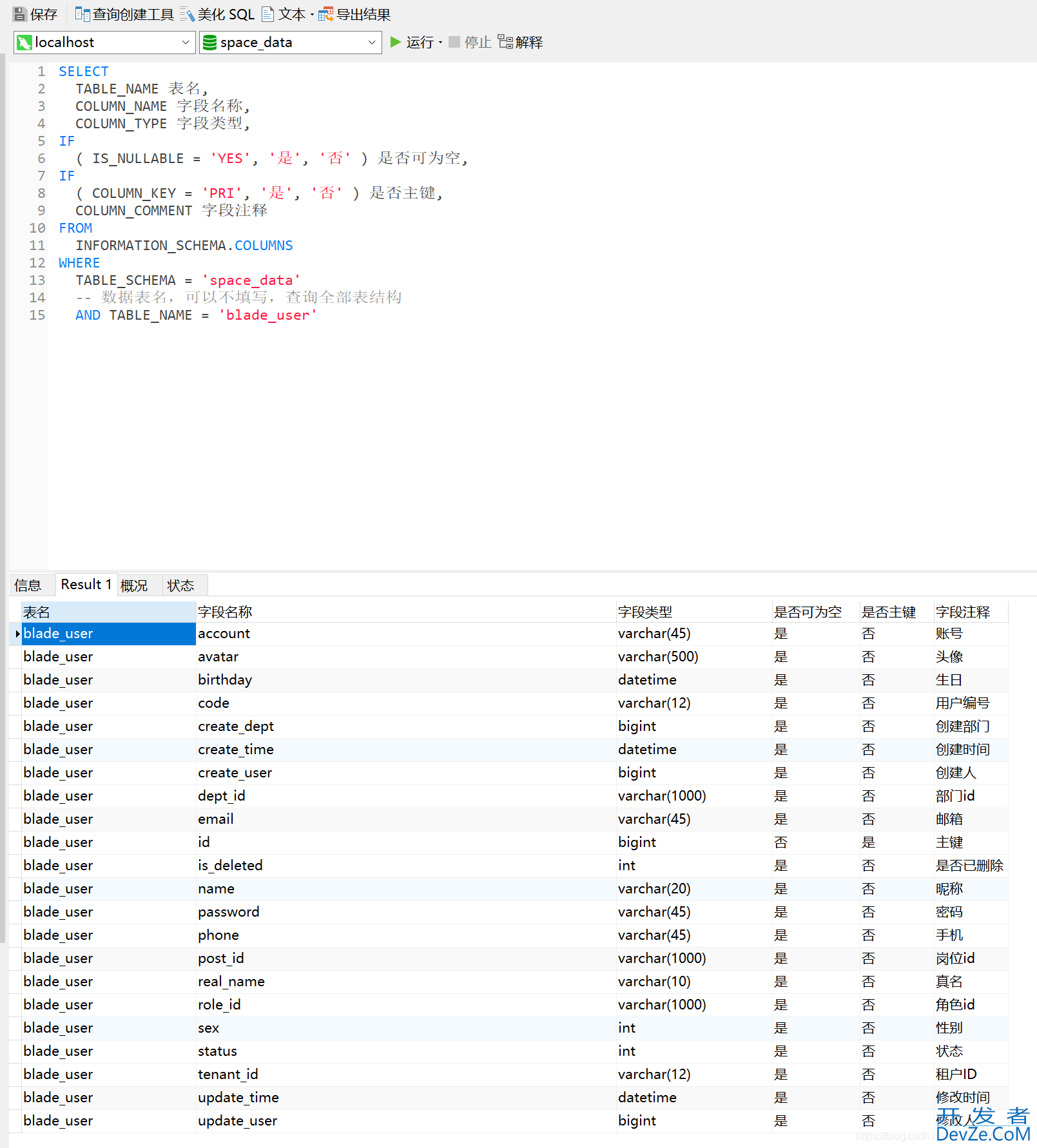Click the row indicator arrow beside account row

[x=17, y=634]
